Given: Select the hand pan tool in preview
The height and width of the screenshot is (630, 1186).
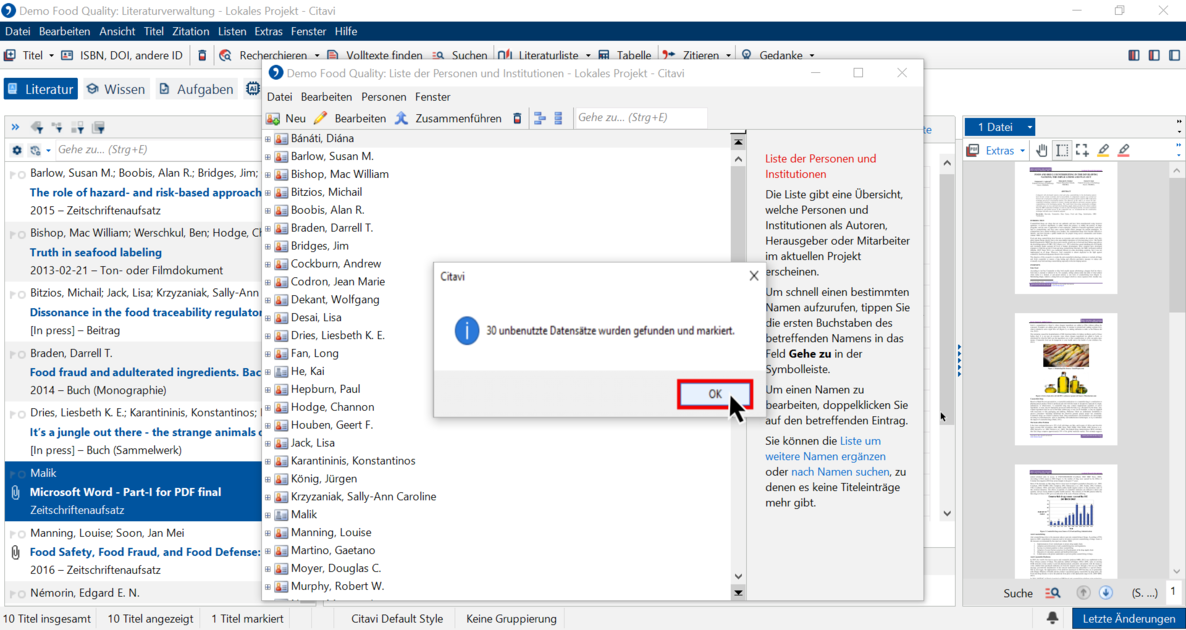Looking at the screenshot, I should point(1042,151).
